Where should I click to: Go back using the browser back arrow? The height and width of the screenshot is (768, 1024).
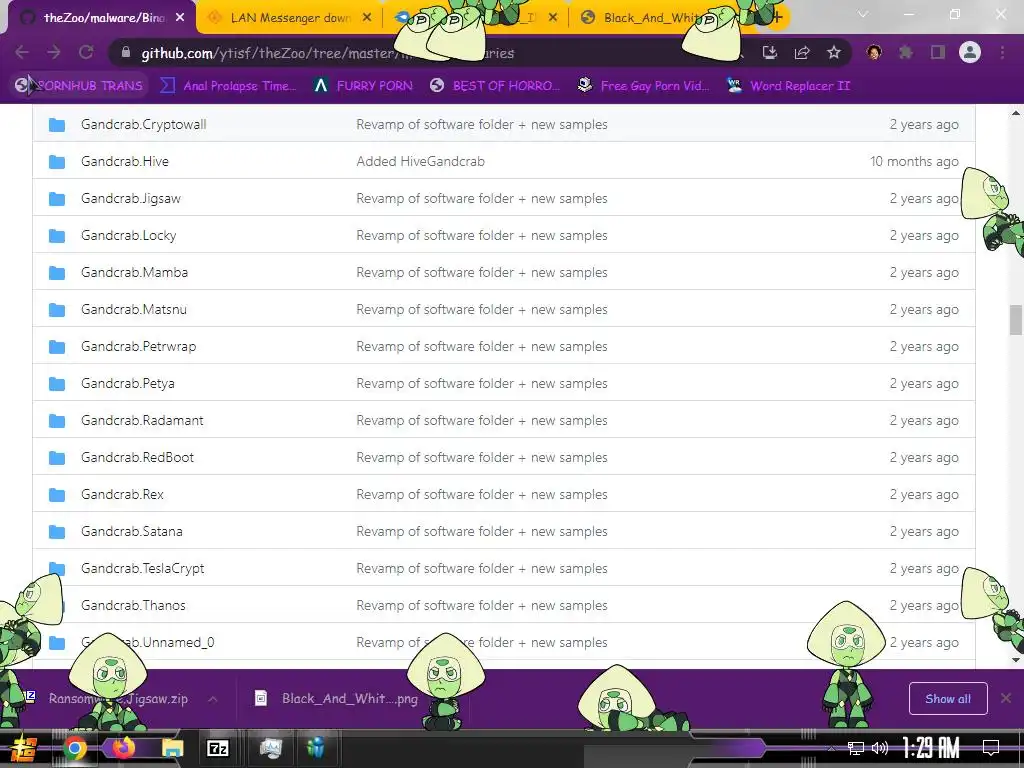pos(22,52)
